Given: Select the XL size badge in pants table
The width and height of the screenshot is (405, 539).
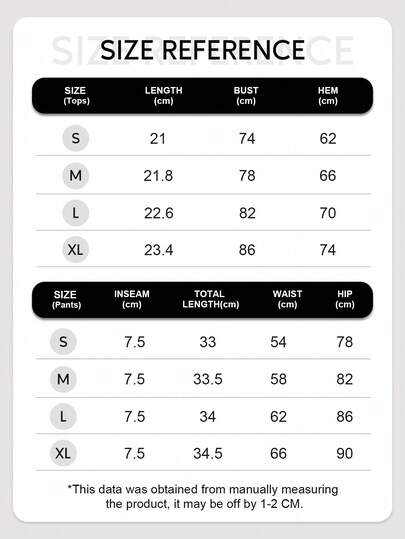Looking at the screenshot, I should (x=63, y=453).
